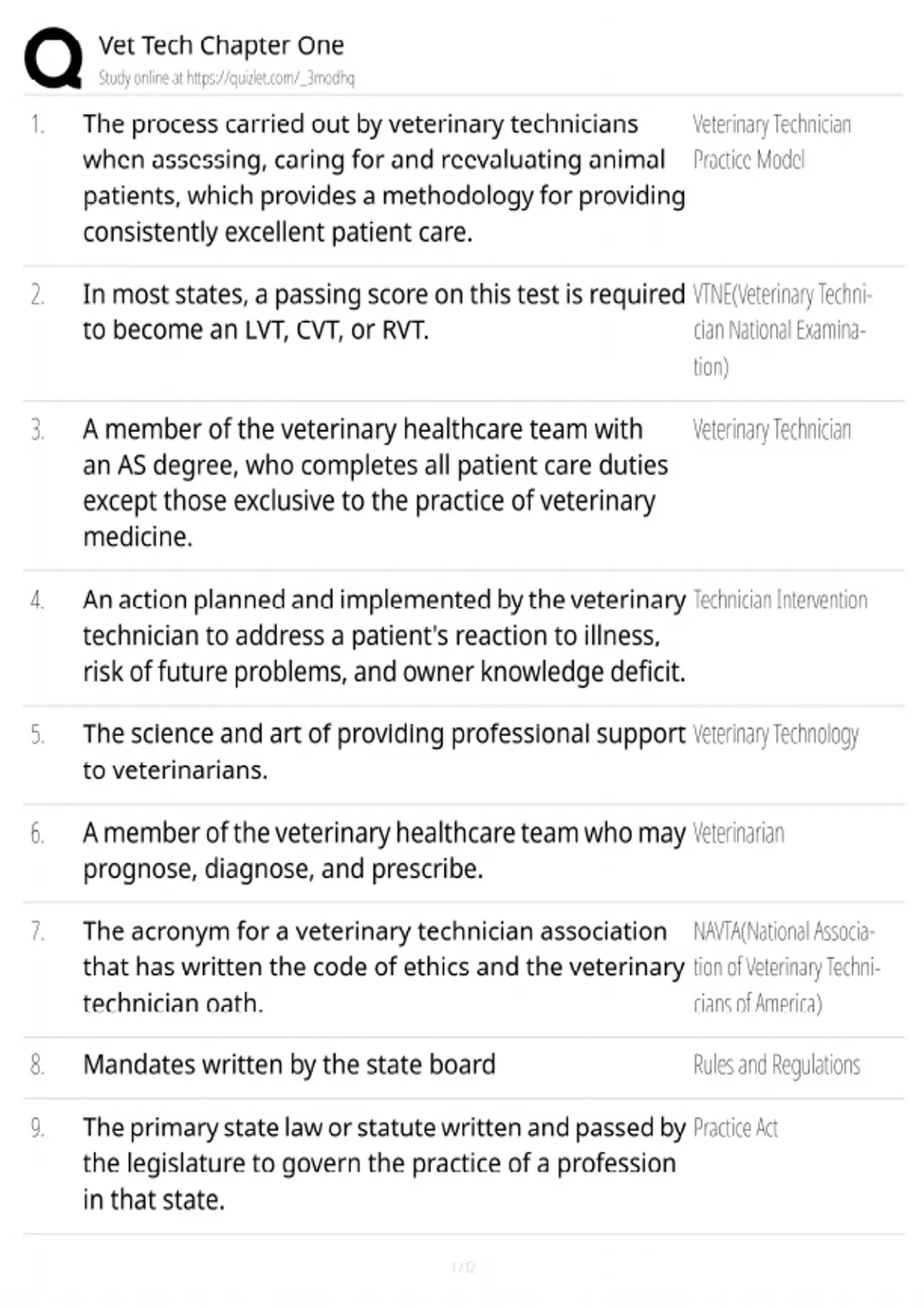Click the Vet Tech Chapter One title
The height and width of the screenshot is (1309, 924).
221,45
